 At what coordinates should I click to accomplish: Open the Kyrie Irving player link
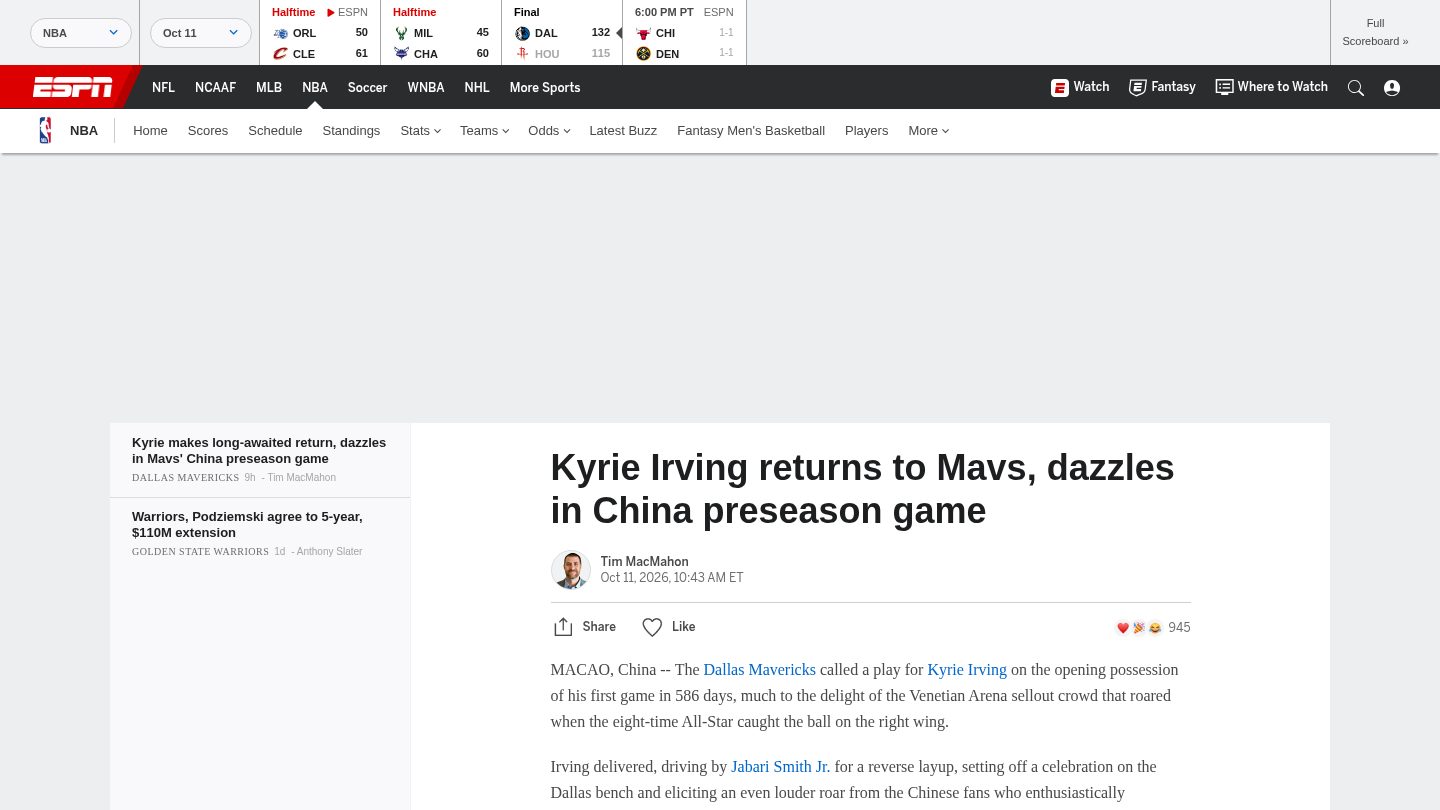click(967, 670)
